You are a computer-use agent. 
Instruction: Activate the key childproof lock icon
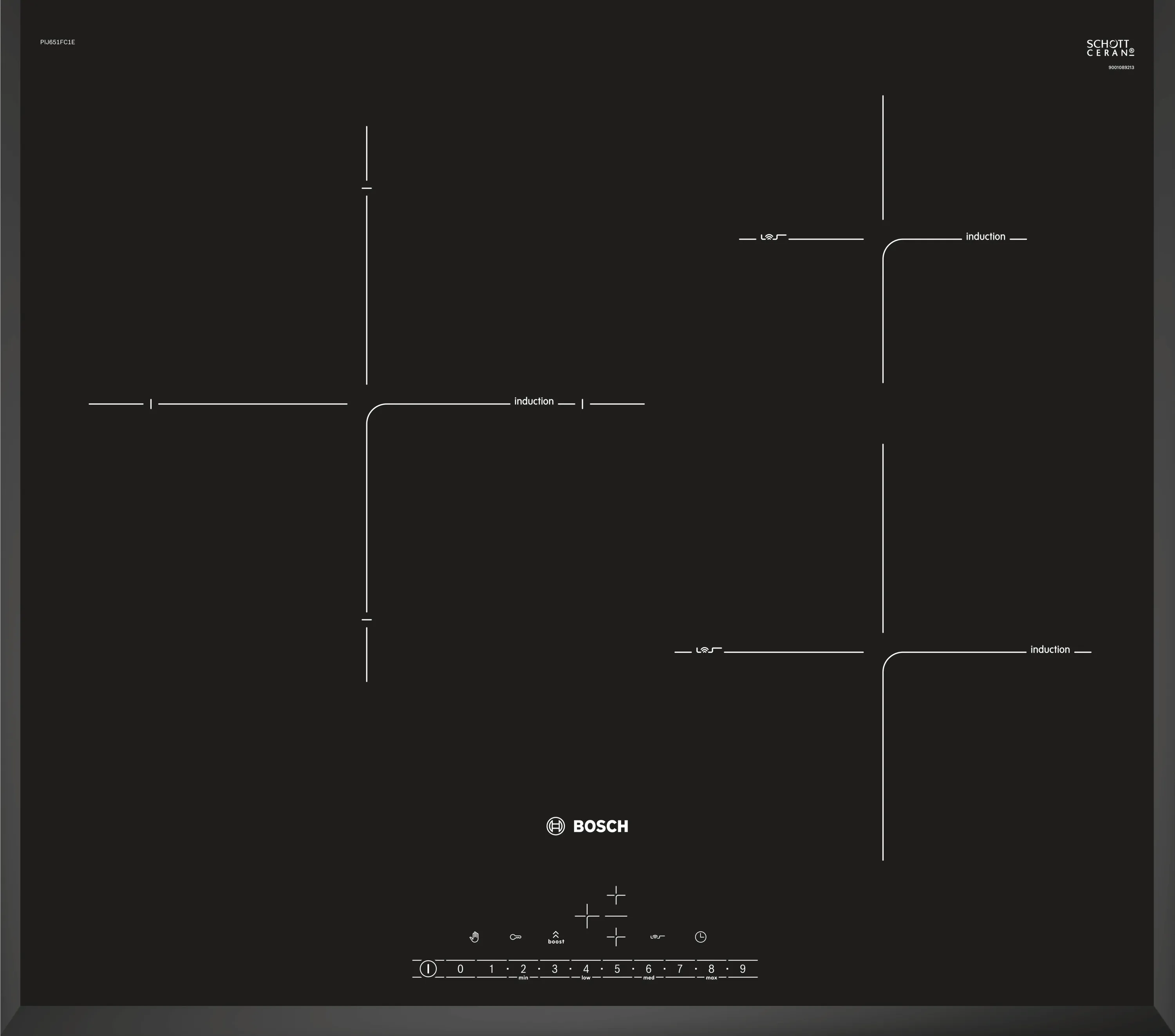[516, 937]
